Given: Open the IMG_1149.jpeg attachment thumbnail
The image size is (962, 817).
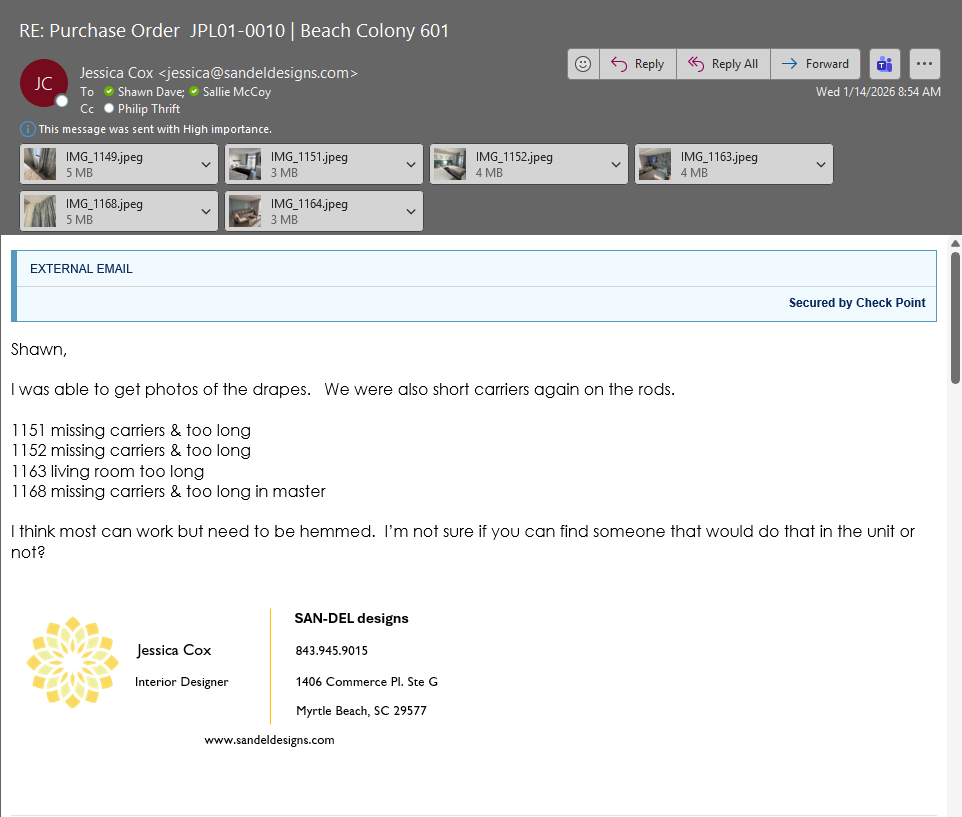Looking at the screenshot, I should pyautogui.click(x=40, y=164).
